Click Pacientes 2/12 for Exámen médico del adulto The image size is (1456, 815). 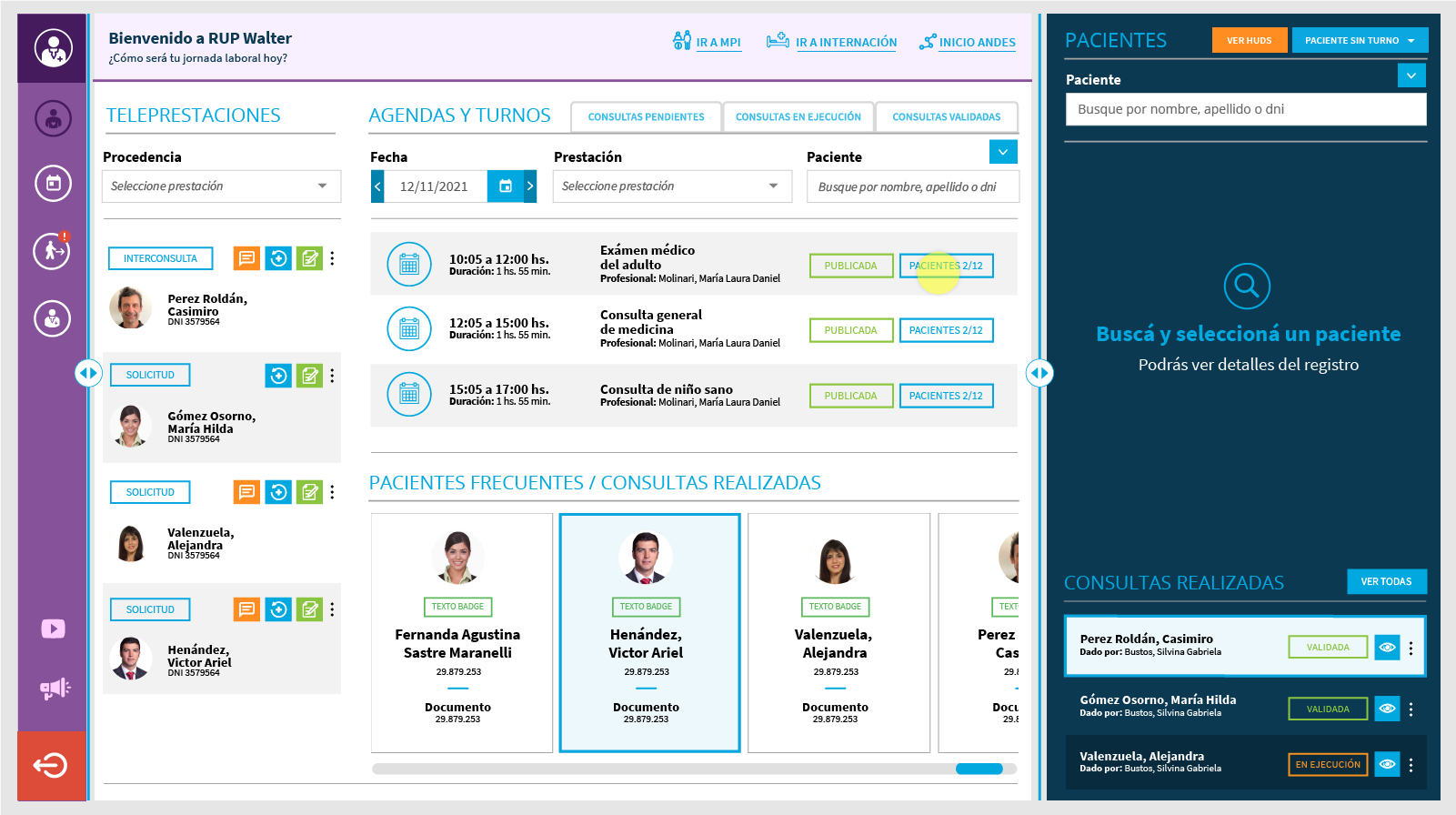pyautogui.click(x=946, y=266)
